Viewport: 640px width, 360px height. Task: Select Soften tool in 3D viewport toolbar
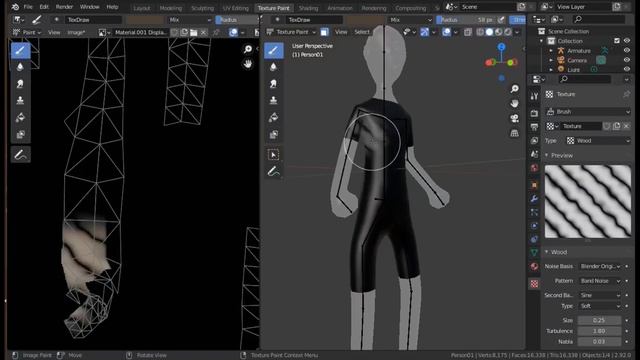click(x=273, y=67)
